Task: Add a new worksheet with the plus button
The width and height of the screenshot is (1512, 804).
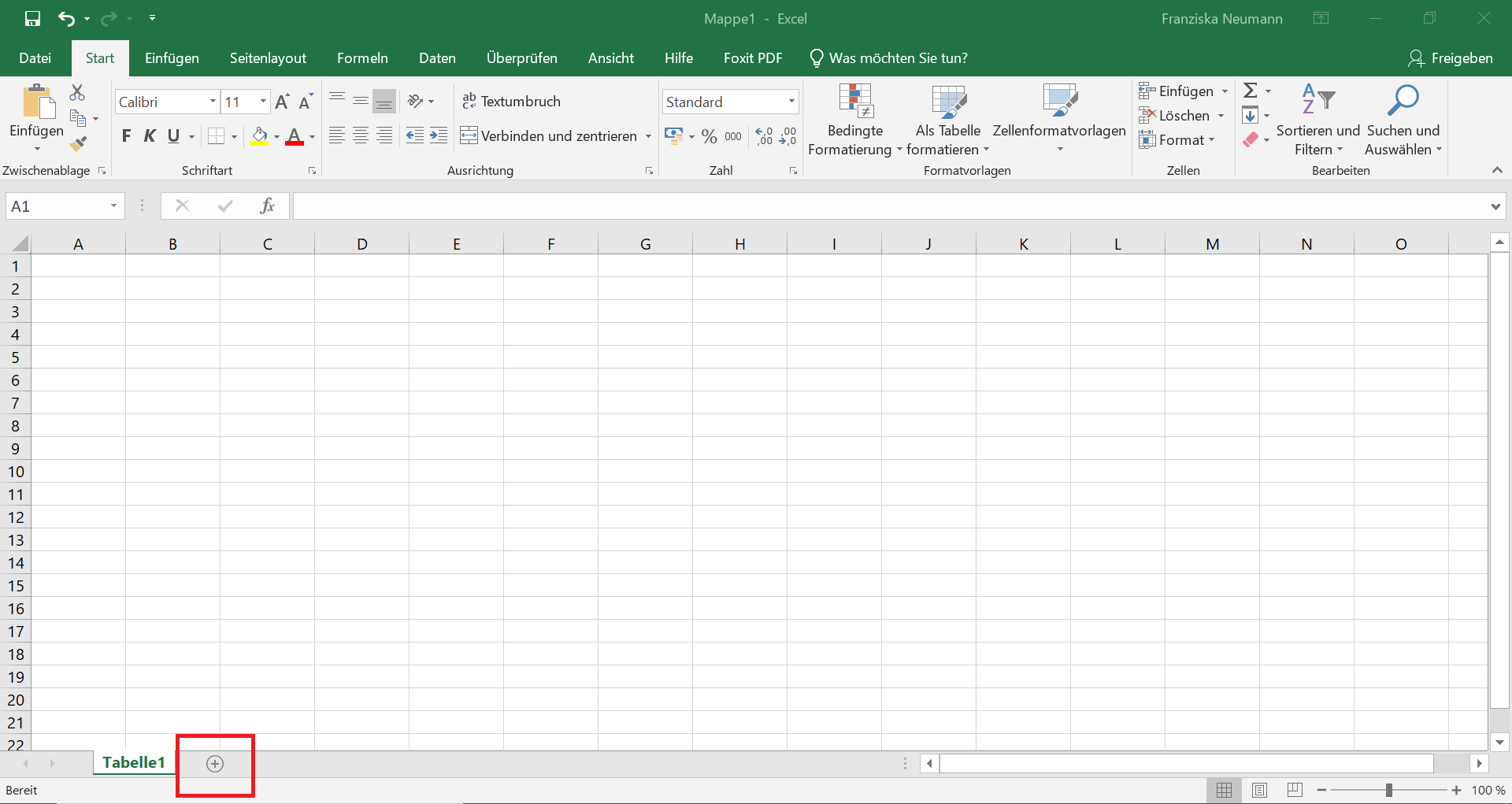Action: point(215,763)
